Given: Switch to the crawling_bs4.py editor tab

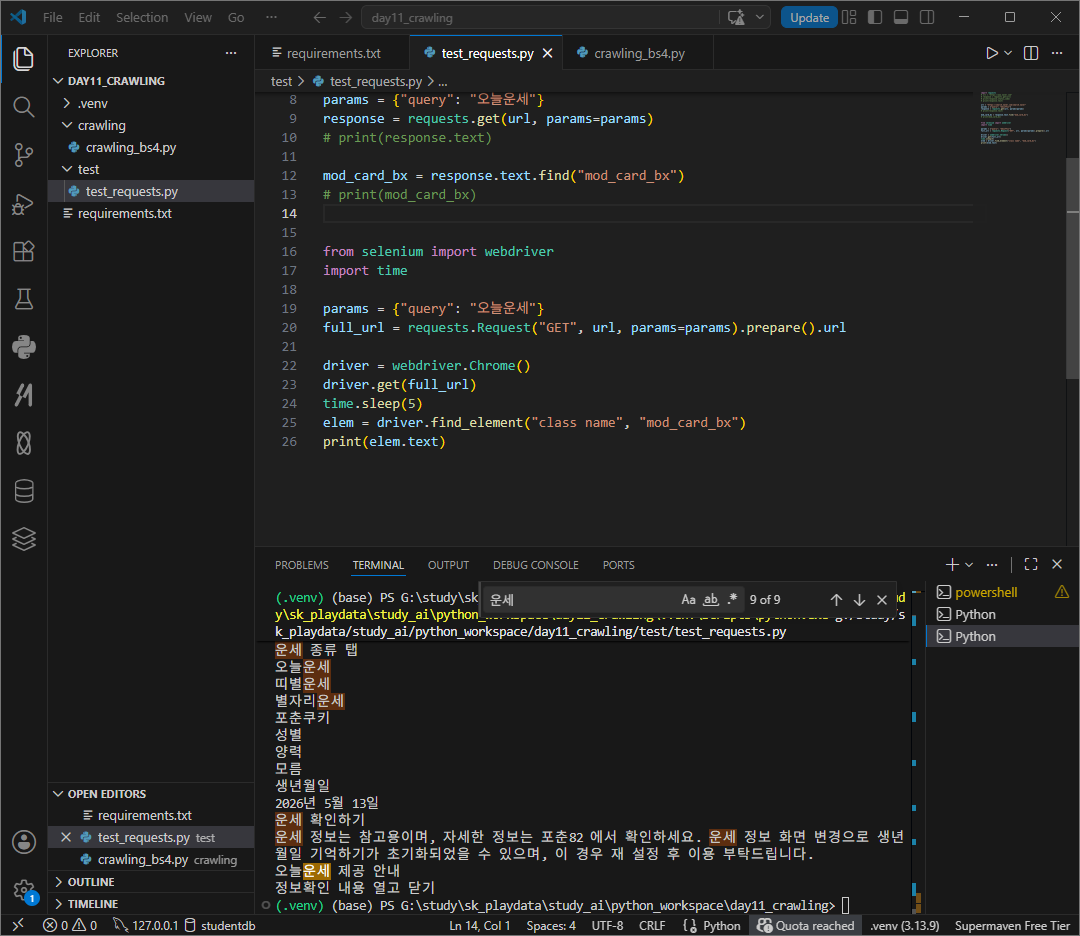Looking at the screenshot, I should tap(638, 53).
